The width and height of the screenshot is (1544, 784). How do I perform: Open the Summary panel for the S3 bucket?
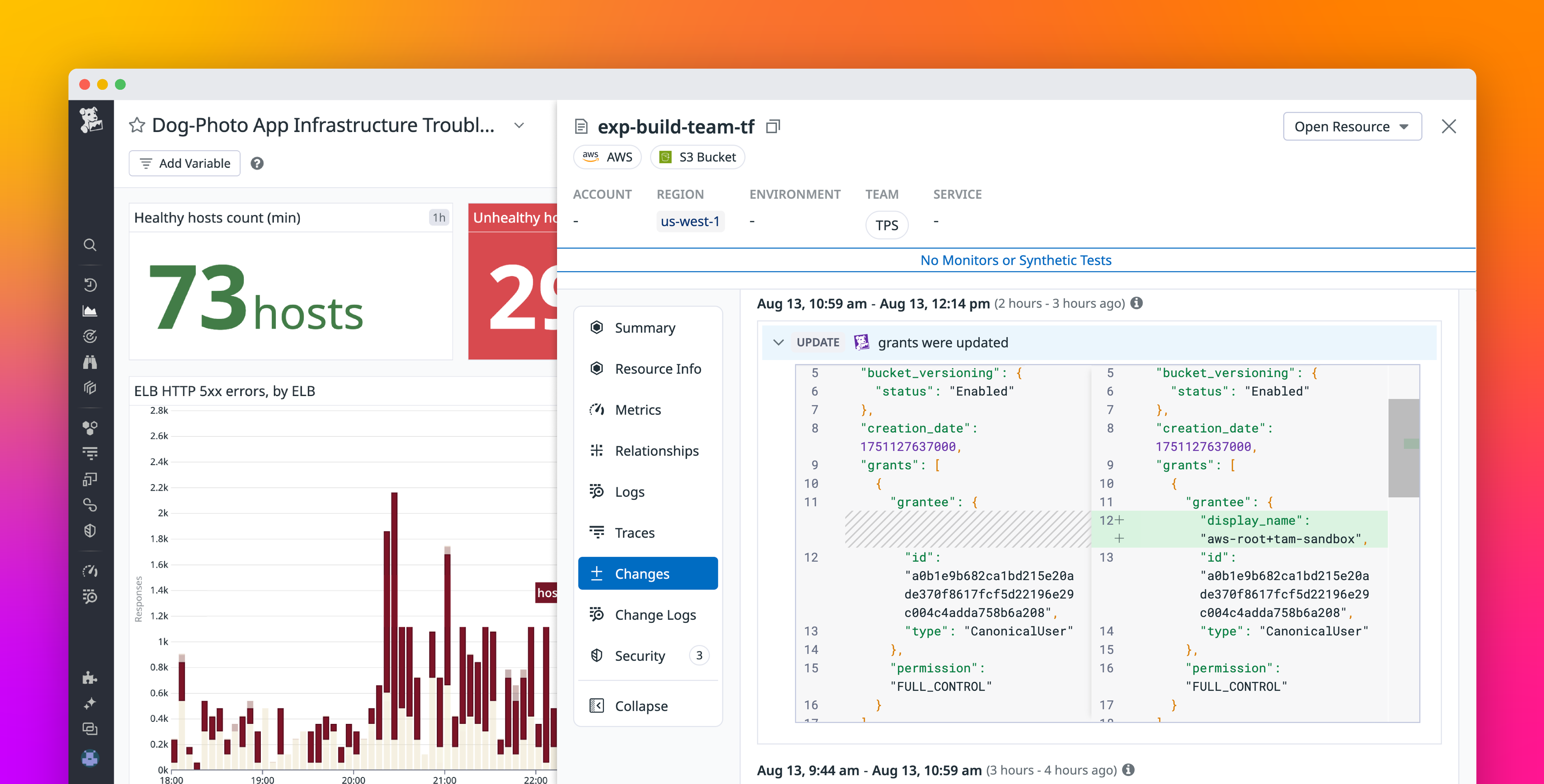pos(644,328)
